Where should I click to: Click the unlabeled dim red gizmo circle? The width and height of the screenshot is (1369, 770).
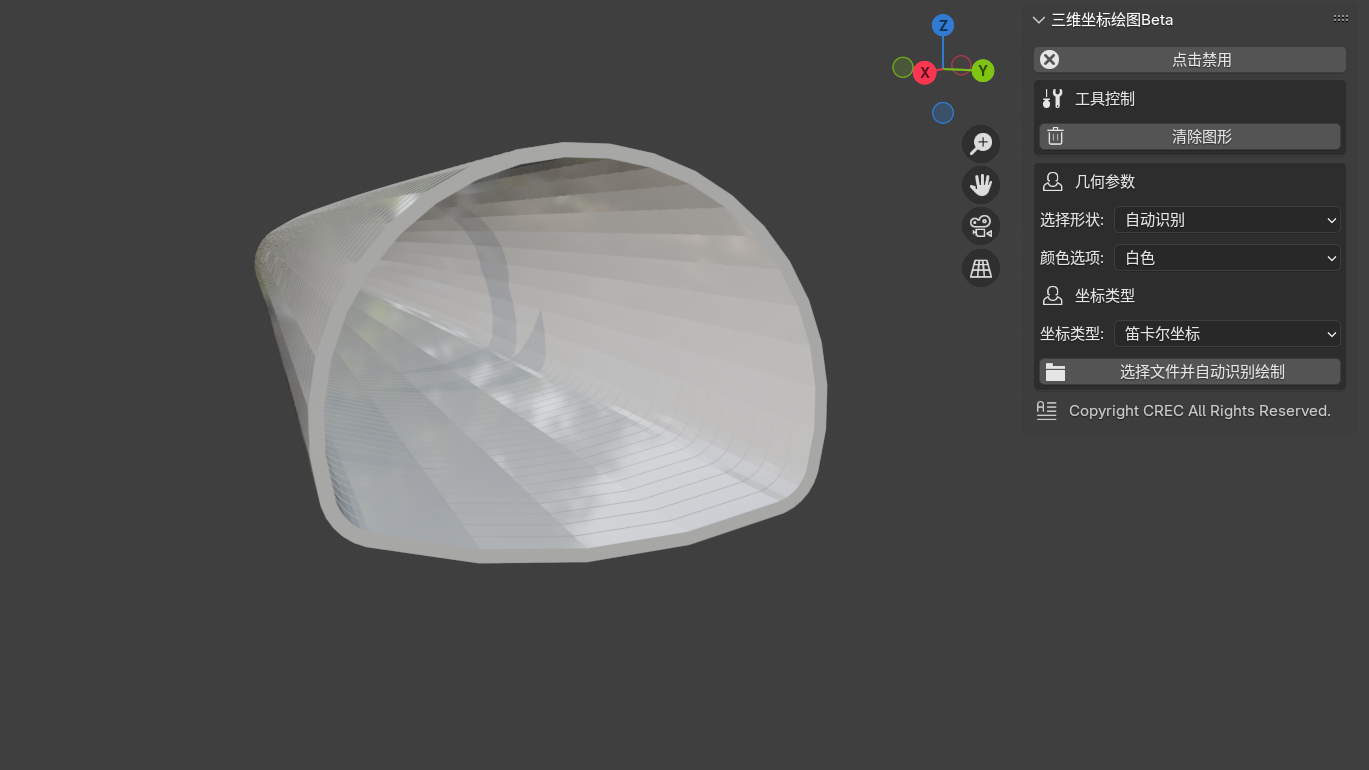point(961,65)
